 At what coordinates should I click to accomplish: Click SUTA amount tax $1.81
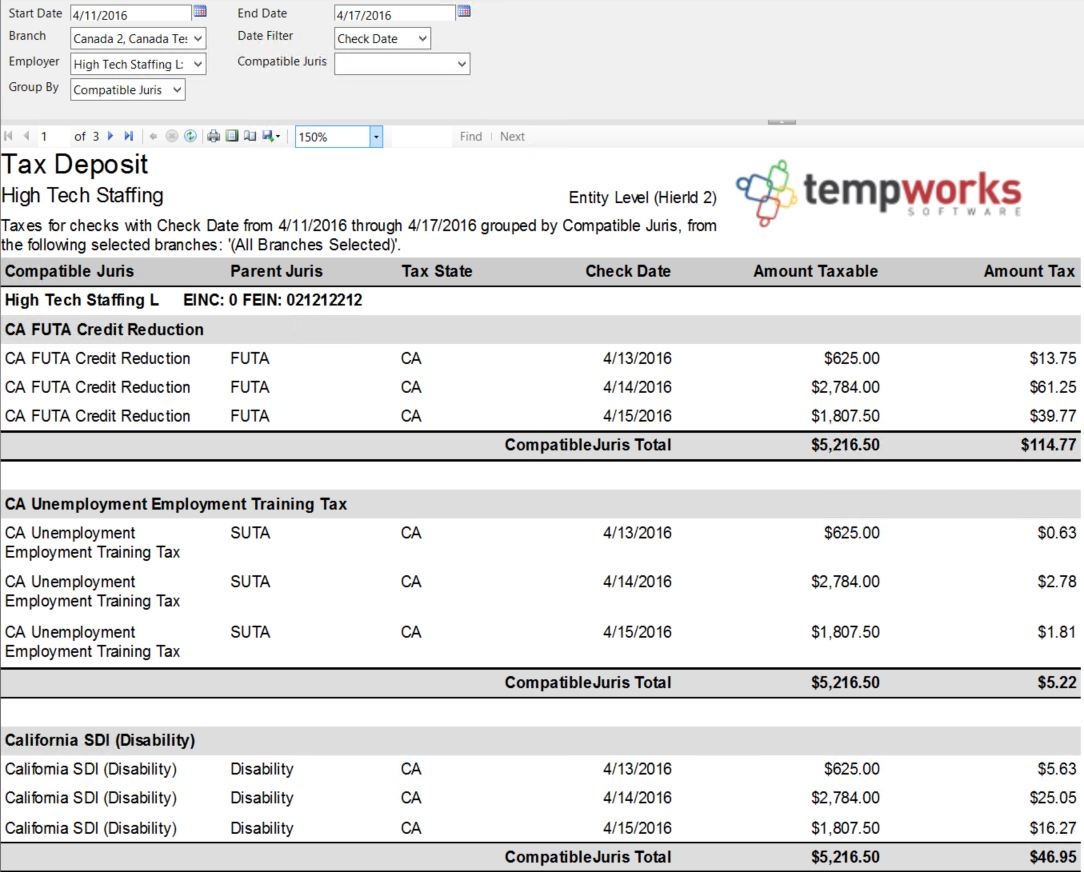(x=1057, y=632)
